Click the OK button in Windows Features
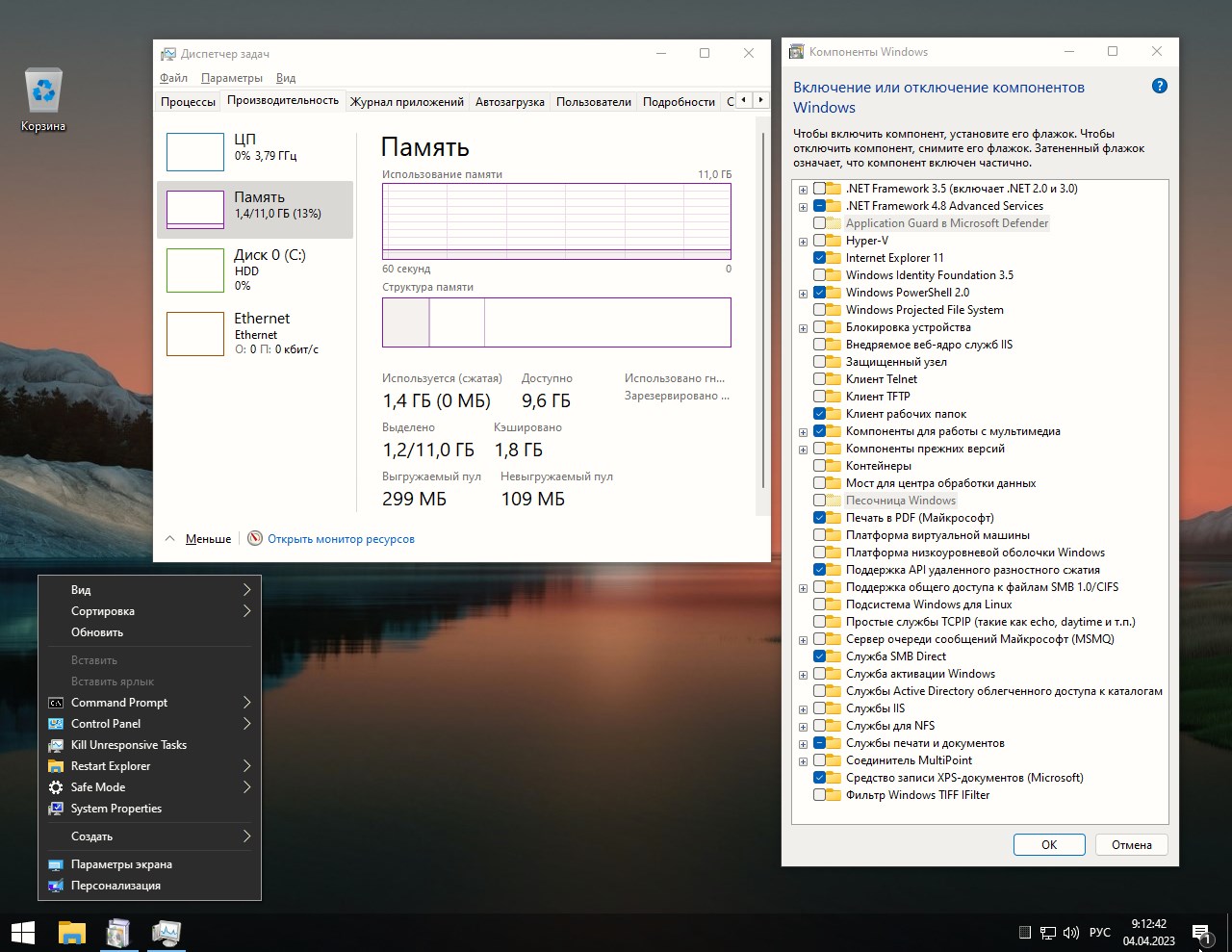This screenshot has width=1232, height=952. click(x=1048, y=844)
